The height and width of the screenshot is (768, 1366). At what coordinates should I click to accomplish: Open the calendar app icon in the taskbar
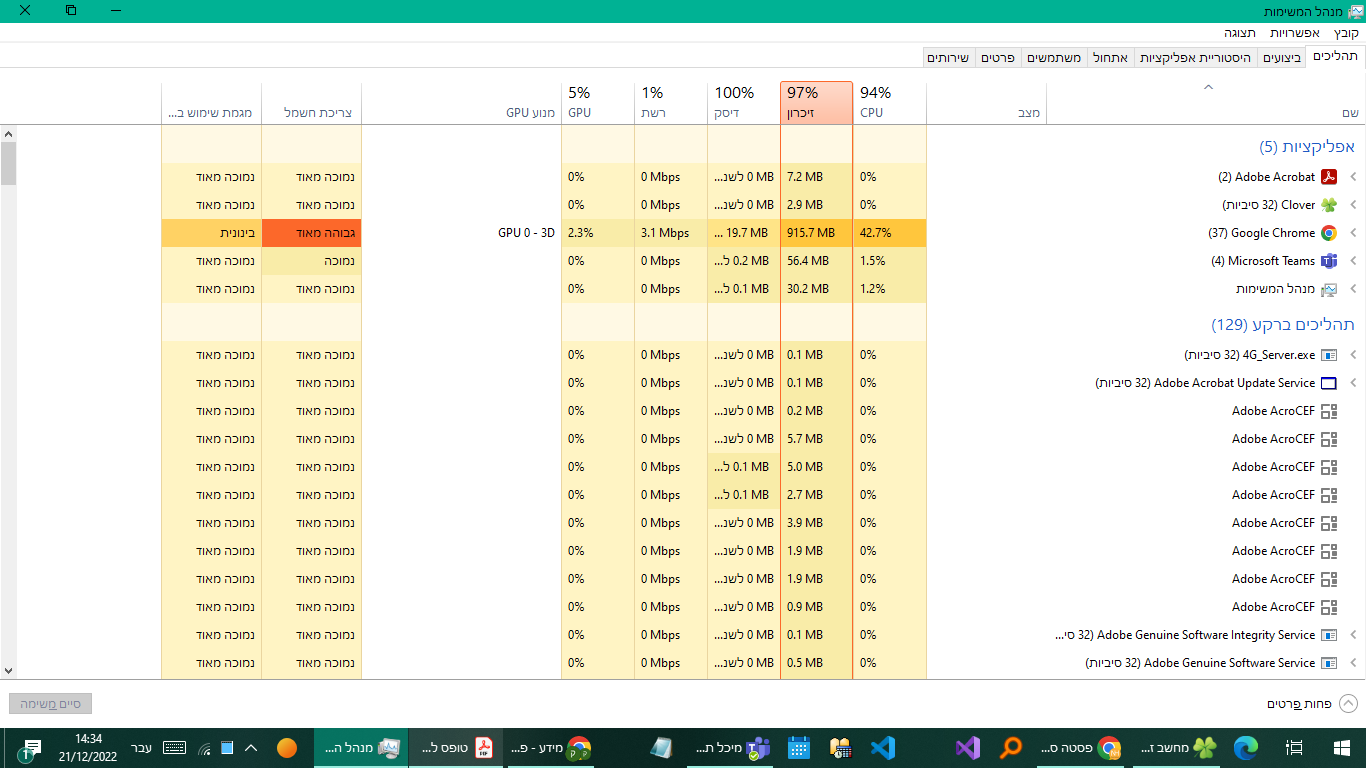click(x=798, y=748)
